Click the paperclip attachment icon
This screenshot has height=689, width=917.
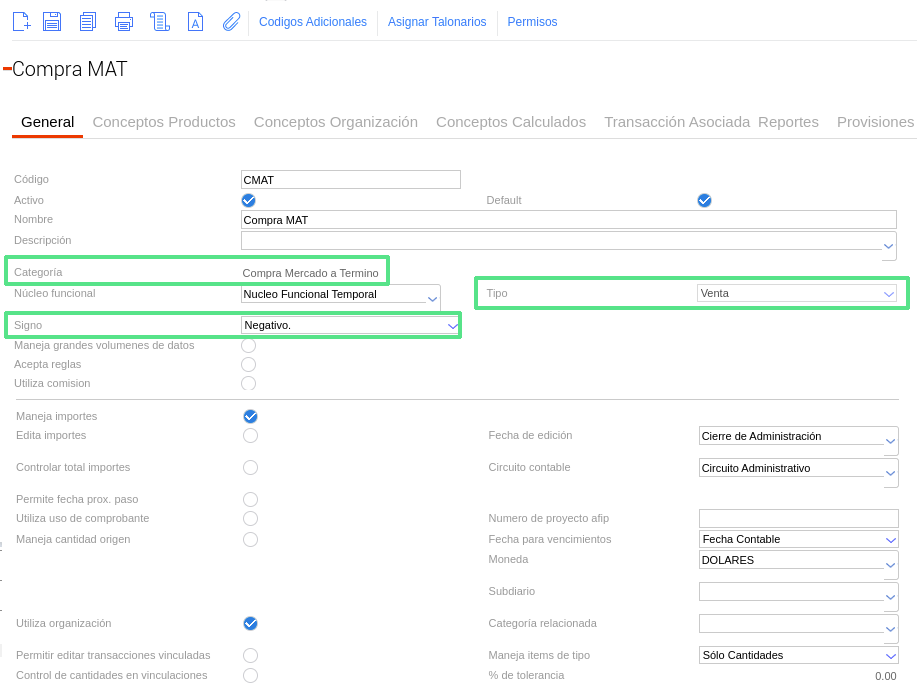coord(231,21)
